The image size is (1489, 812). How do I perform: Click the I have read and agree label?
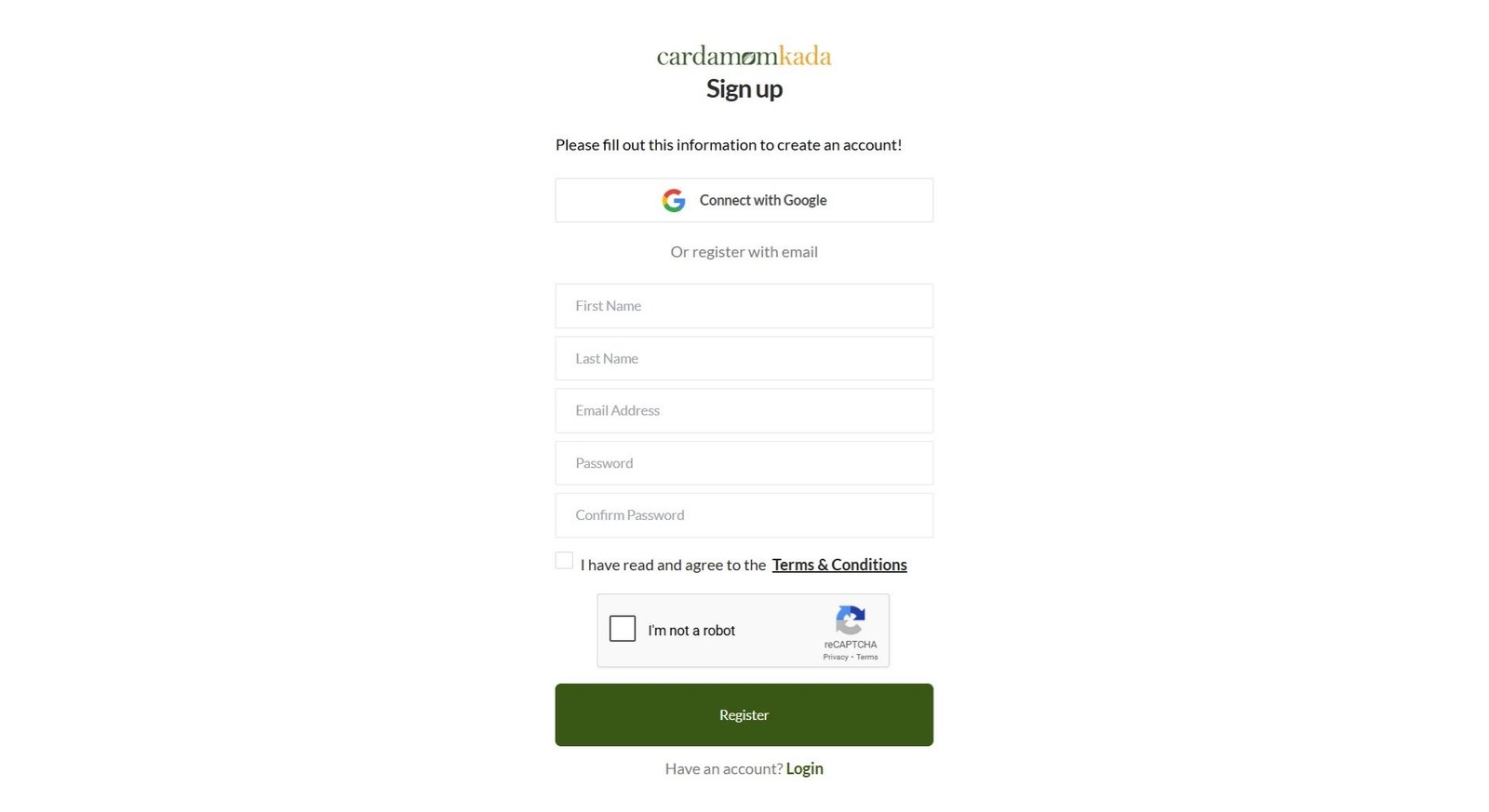[673, 565]
